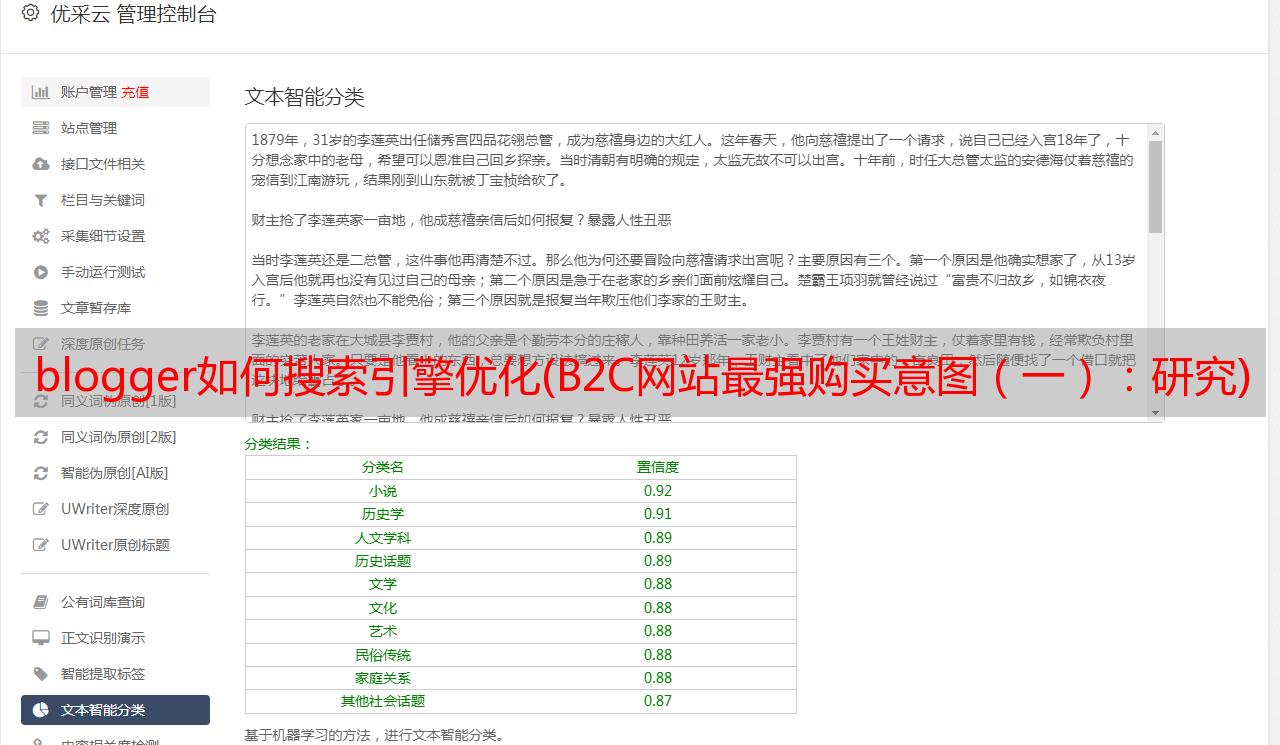Click the text area scrollbar thumb
Screen dimensions: 1280x745
pos(1156,186)
